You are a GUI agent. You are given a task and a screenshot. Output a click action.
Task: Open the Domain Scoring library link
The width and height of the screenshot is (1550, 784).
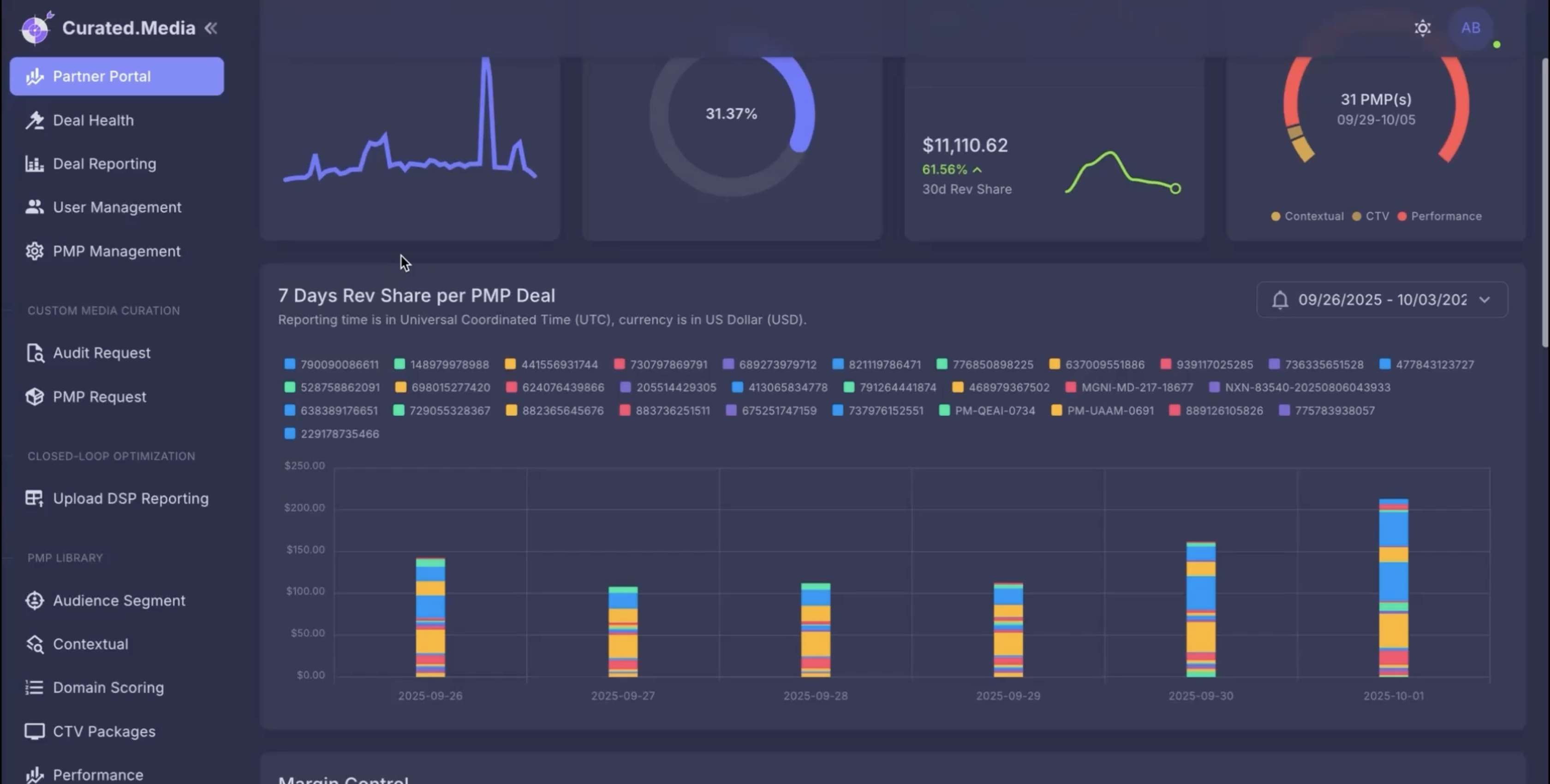(107, 688)
